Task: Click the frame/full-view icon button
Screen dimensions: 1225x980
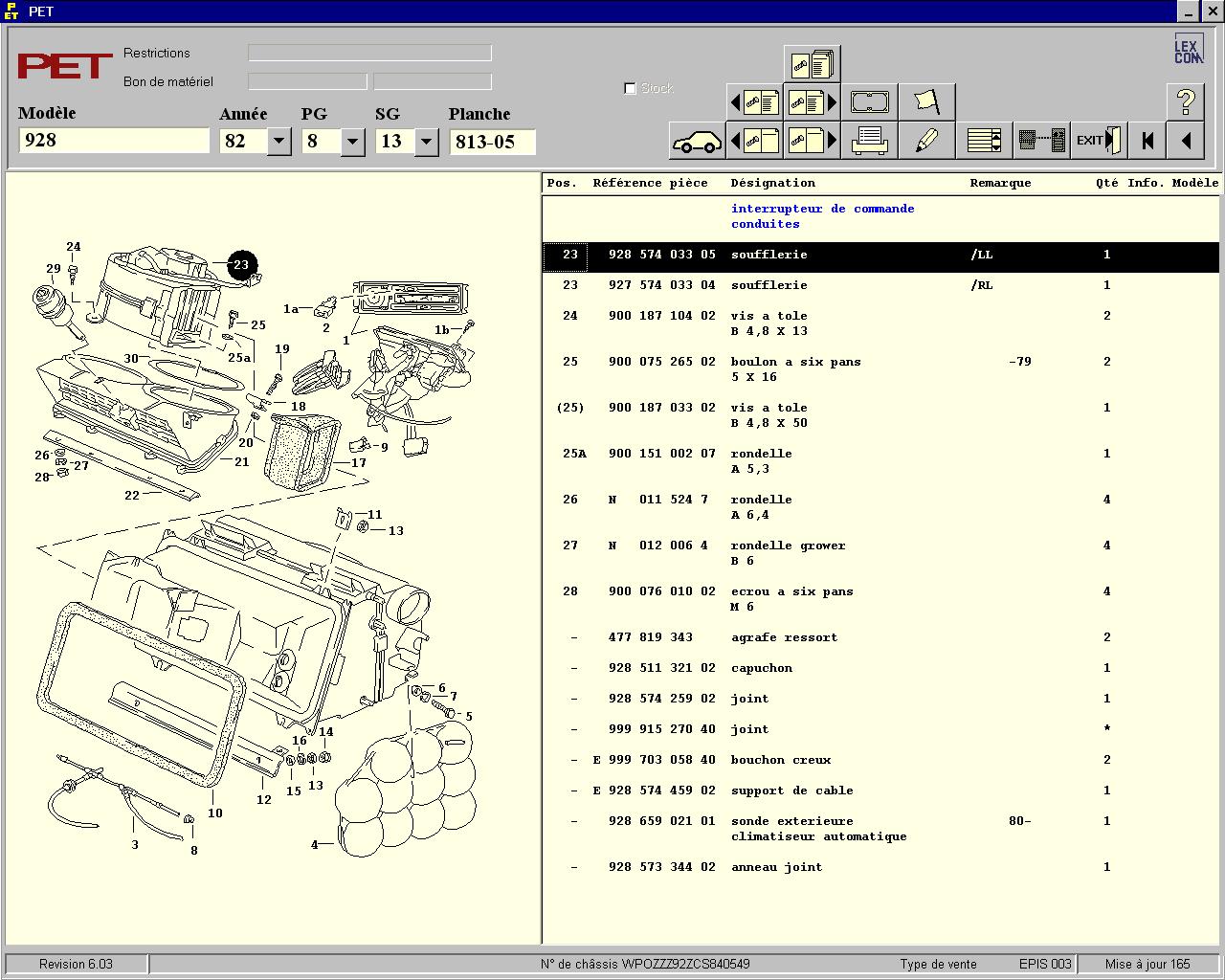Action: tap(869, 102)
